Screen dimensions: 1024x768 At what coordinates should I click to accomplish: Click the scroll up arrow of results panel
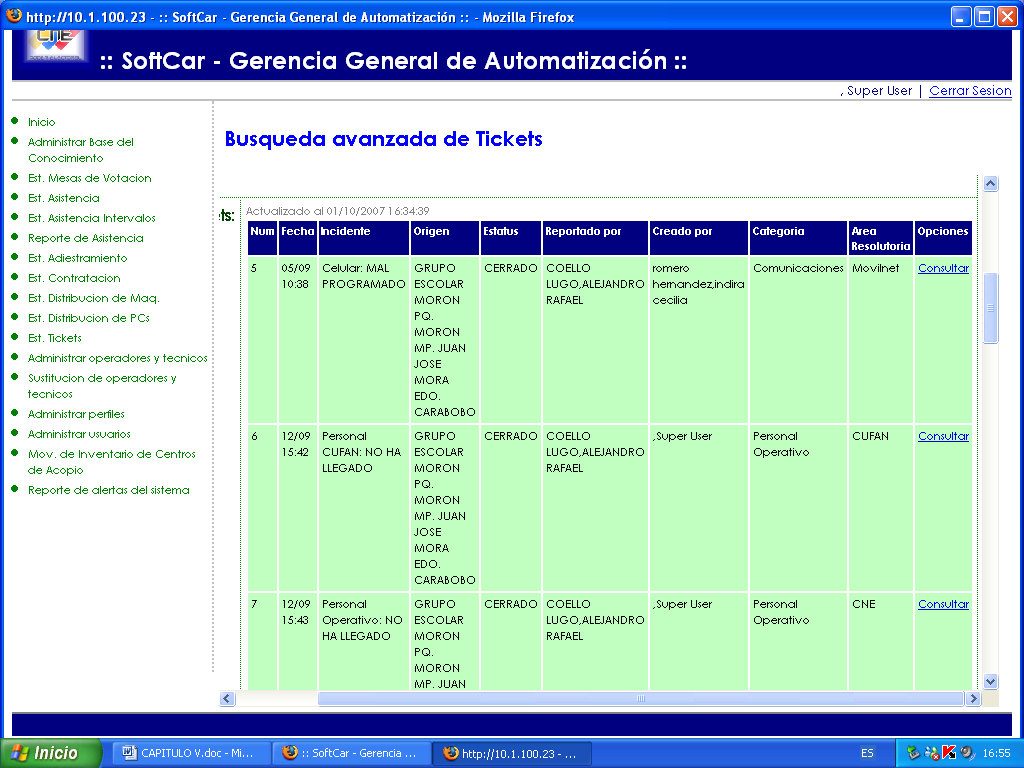point(990,184)
